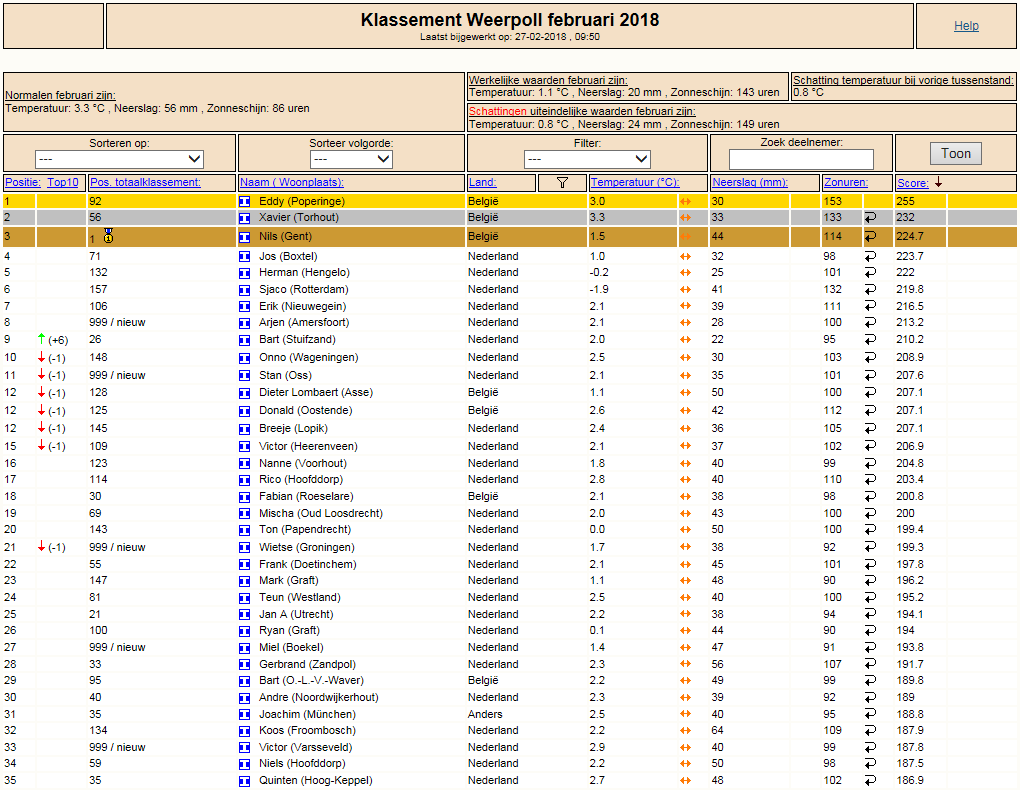The image size is (1020, 790).
Task: Click the medal icon in Nils's row
Action: (x=109, y=236)
